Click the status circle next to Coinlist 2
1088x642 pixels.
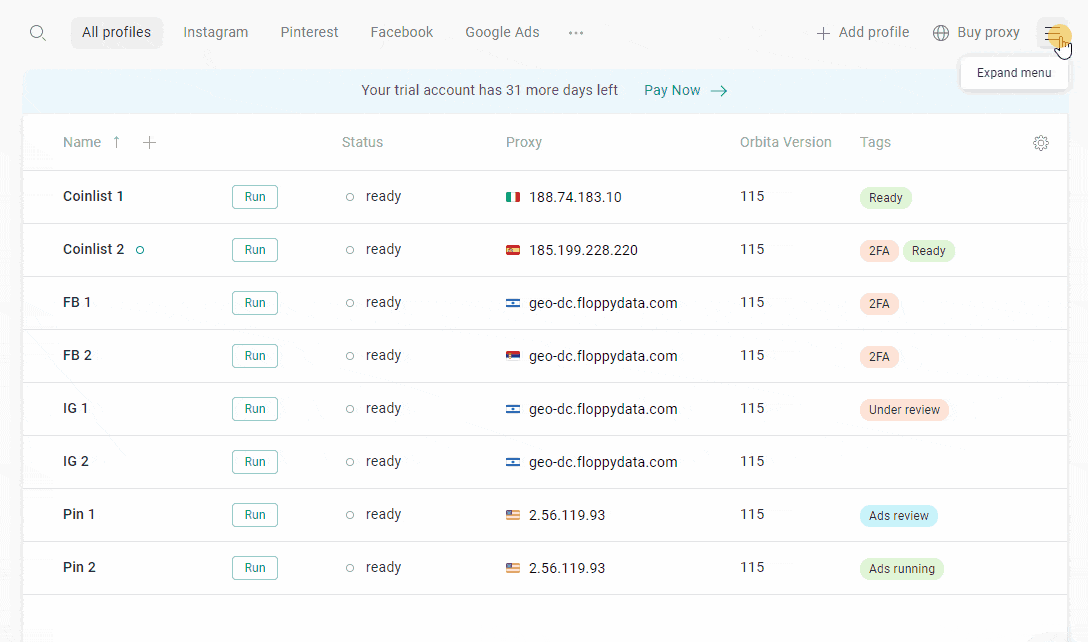140,250
